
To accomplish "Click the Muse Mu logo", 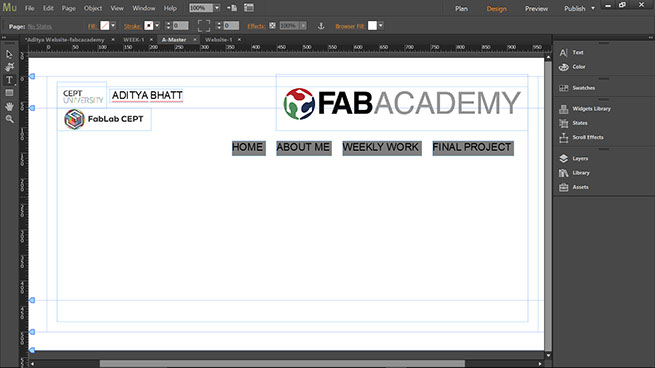I will pos(9,8).
